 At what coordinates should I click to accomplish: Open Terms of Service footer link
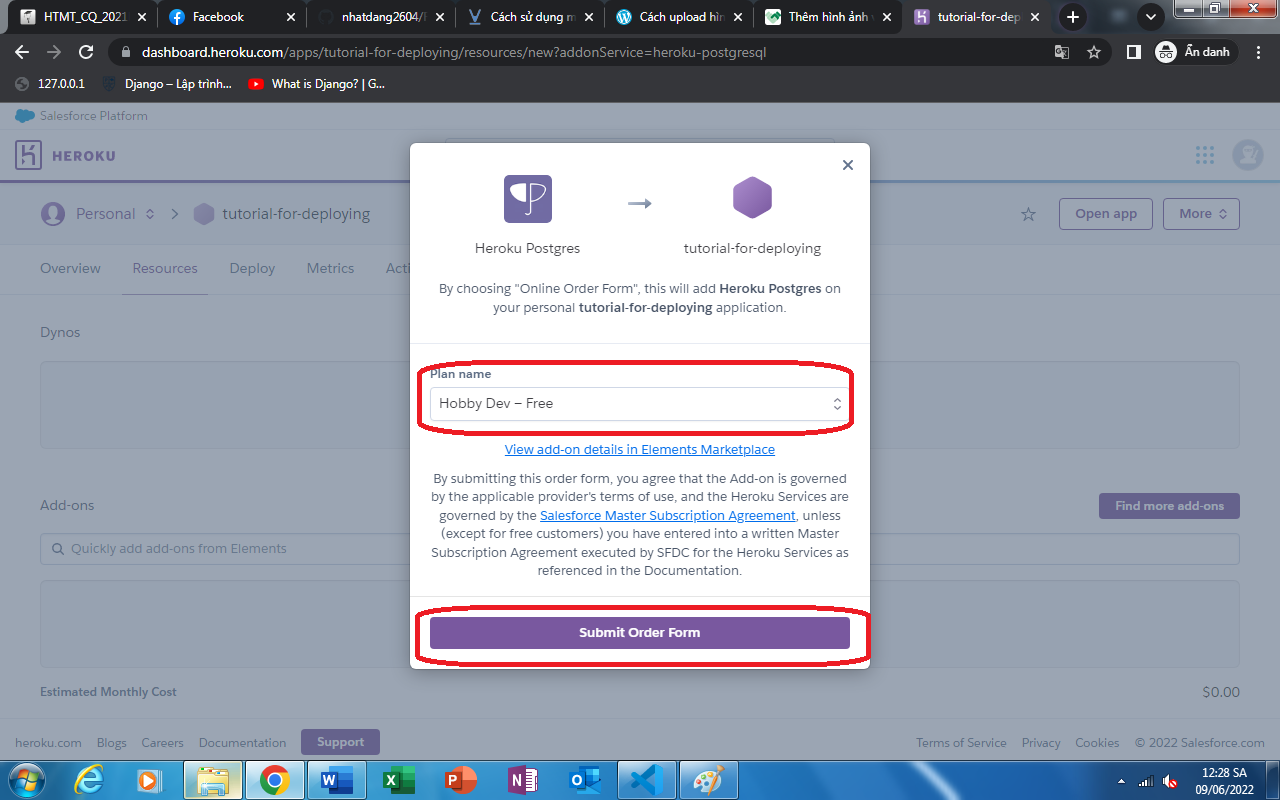[x=961, y=743]
